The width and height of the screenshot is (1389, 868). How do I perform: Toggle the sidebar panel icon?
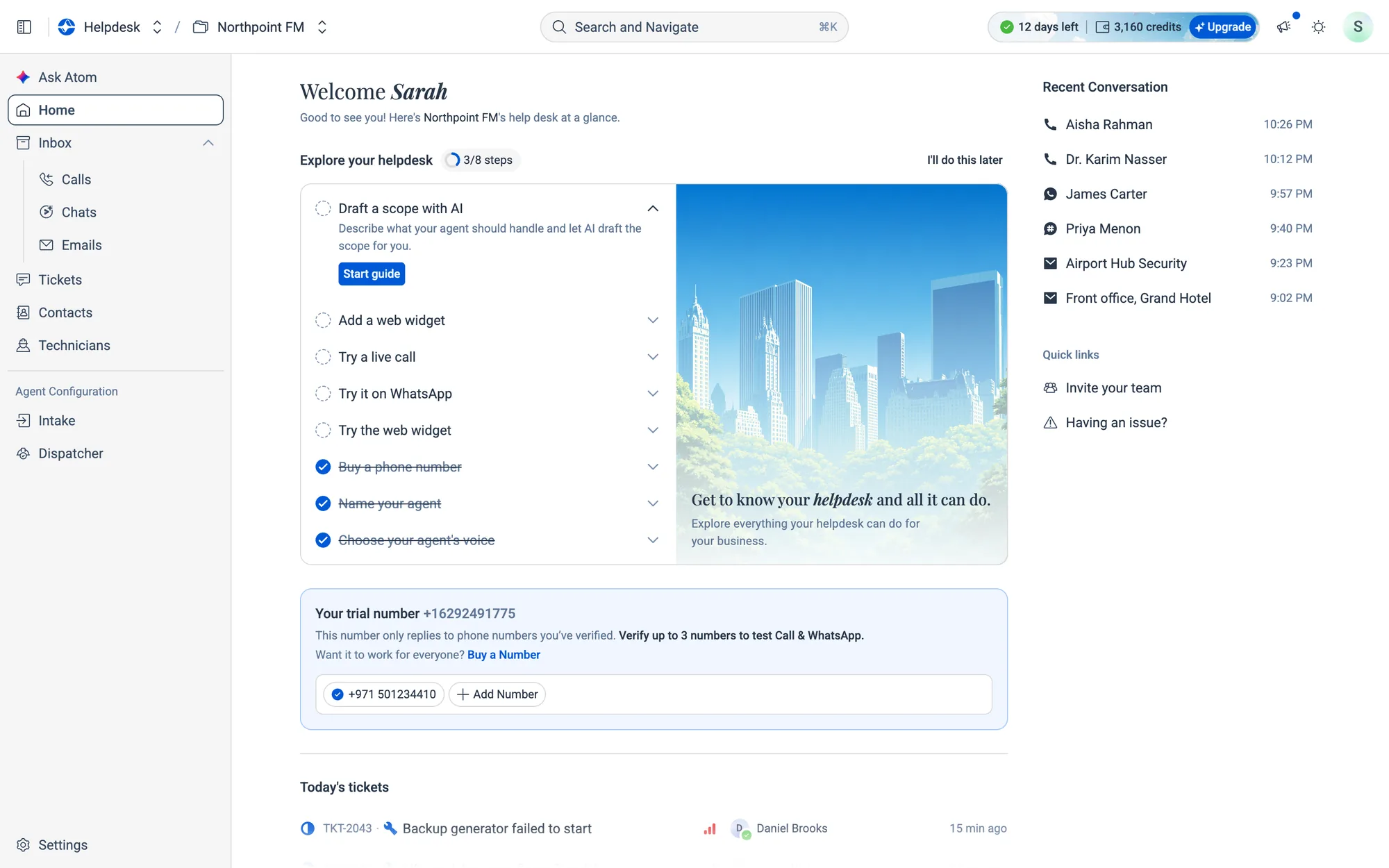[24, 27]
